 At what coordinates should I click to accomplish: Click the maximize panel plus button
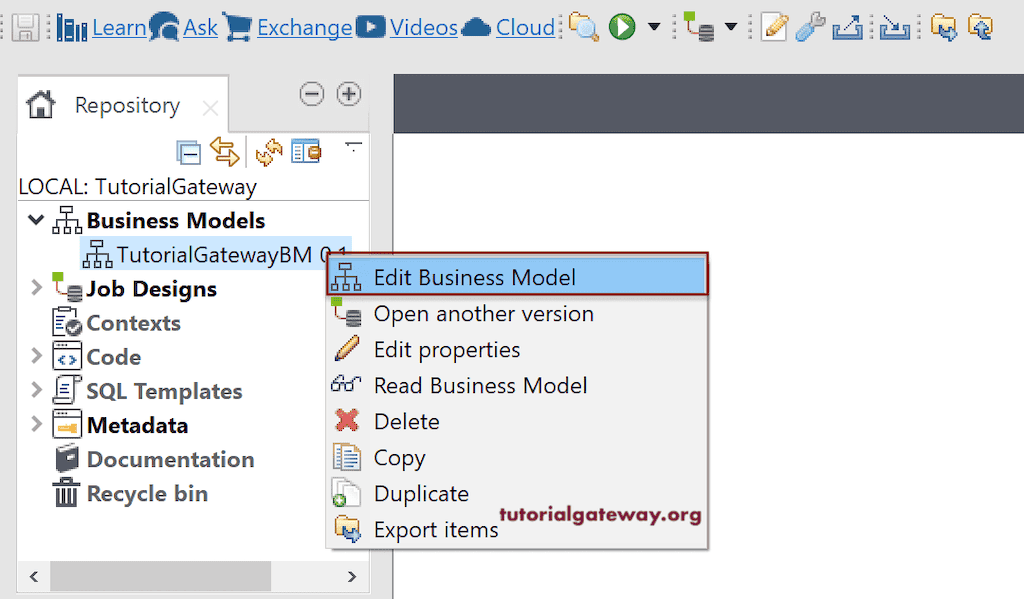coord(349,94)
